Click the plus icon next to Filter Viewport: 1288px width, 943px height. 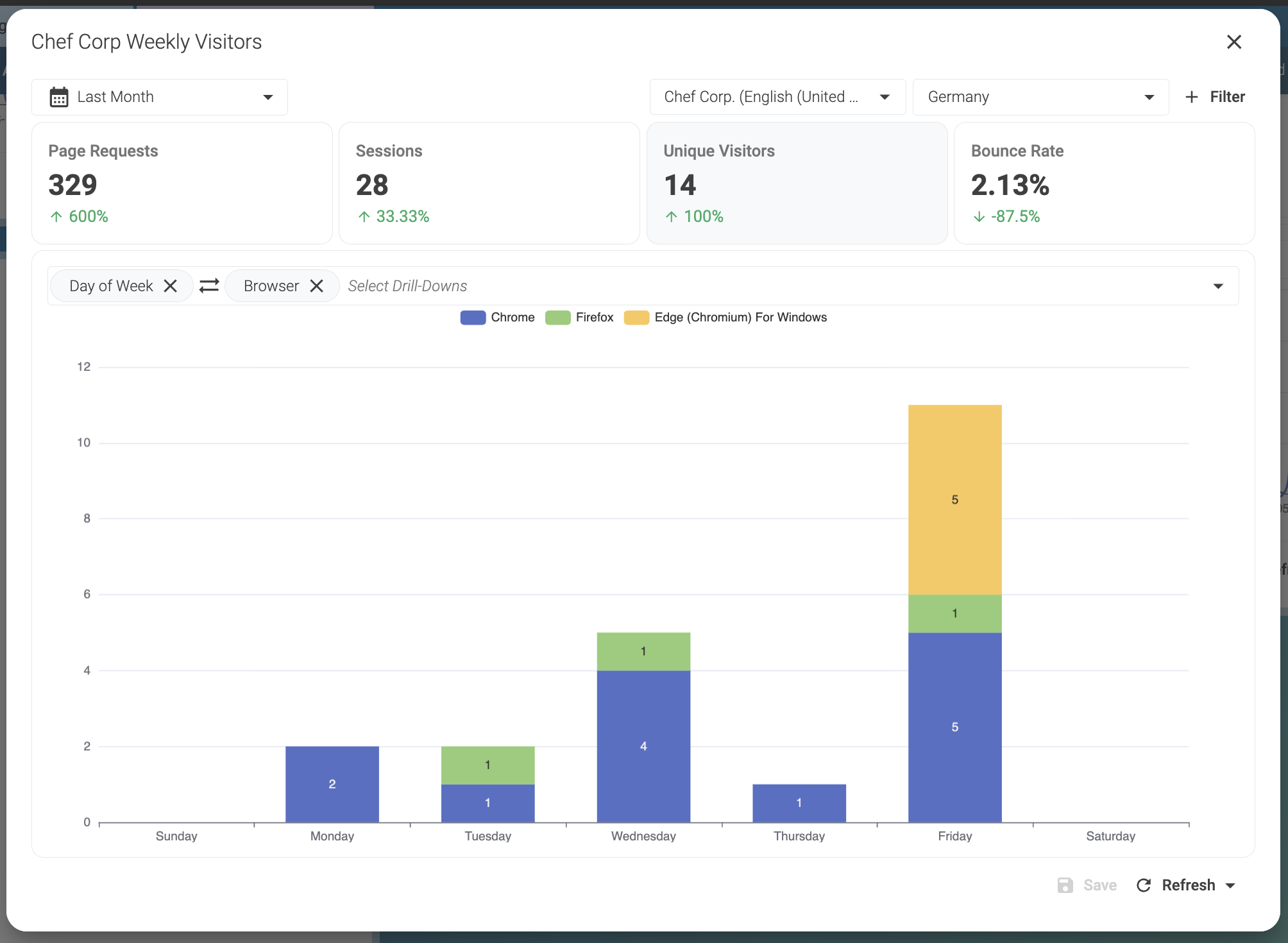(x=1191, y=97)
